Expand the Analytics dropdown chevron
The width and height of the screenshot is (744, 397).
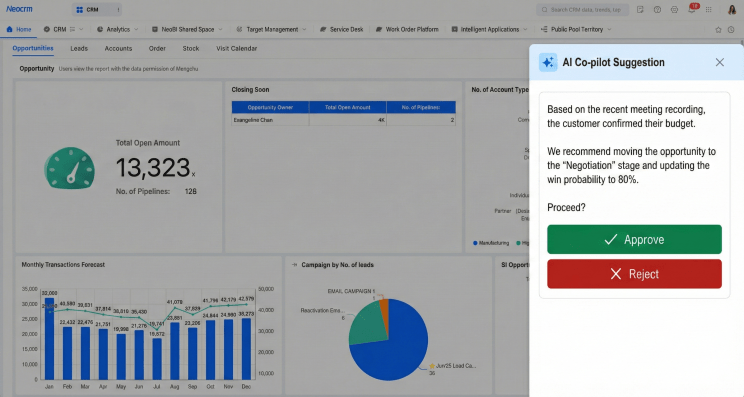point(136,29)
